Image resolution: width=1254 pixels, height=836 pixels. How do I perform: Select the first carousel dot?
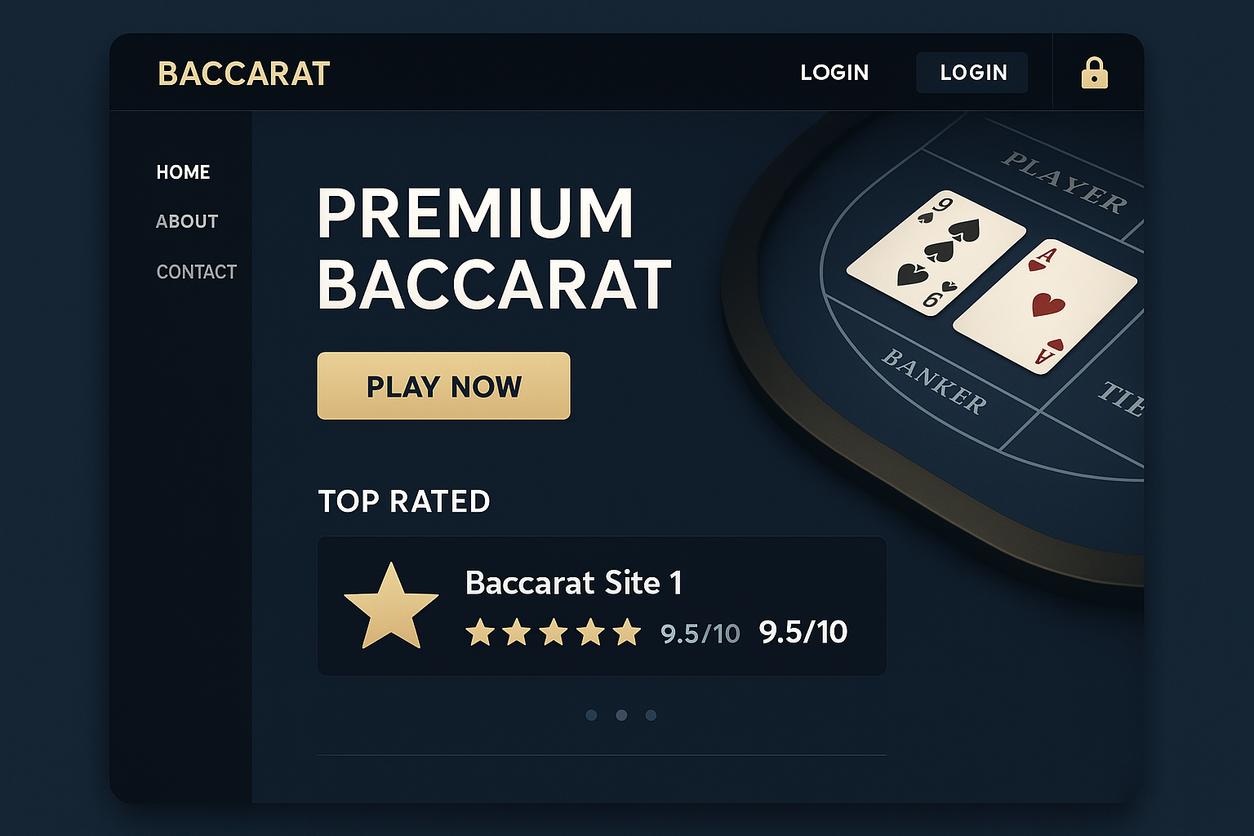pos(591,715)
